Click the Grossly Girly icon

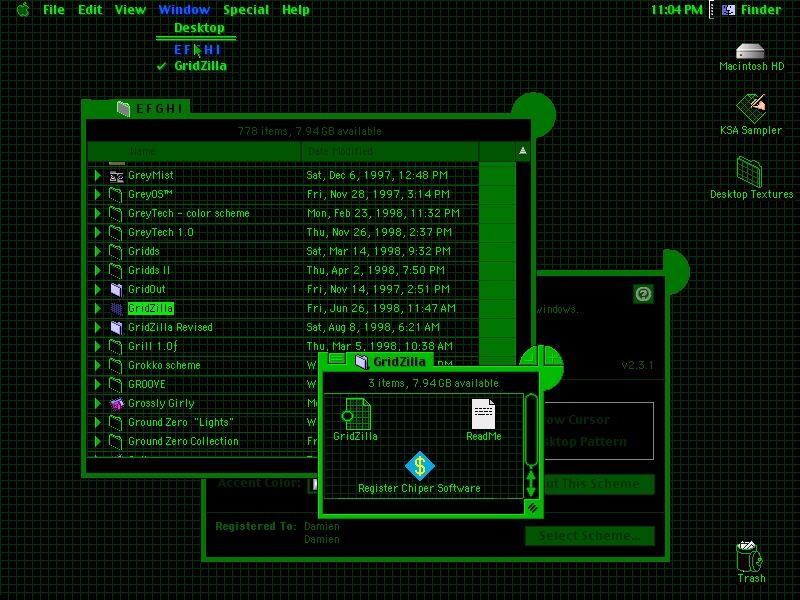tap(116, 404)
